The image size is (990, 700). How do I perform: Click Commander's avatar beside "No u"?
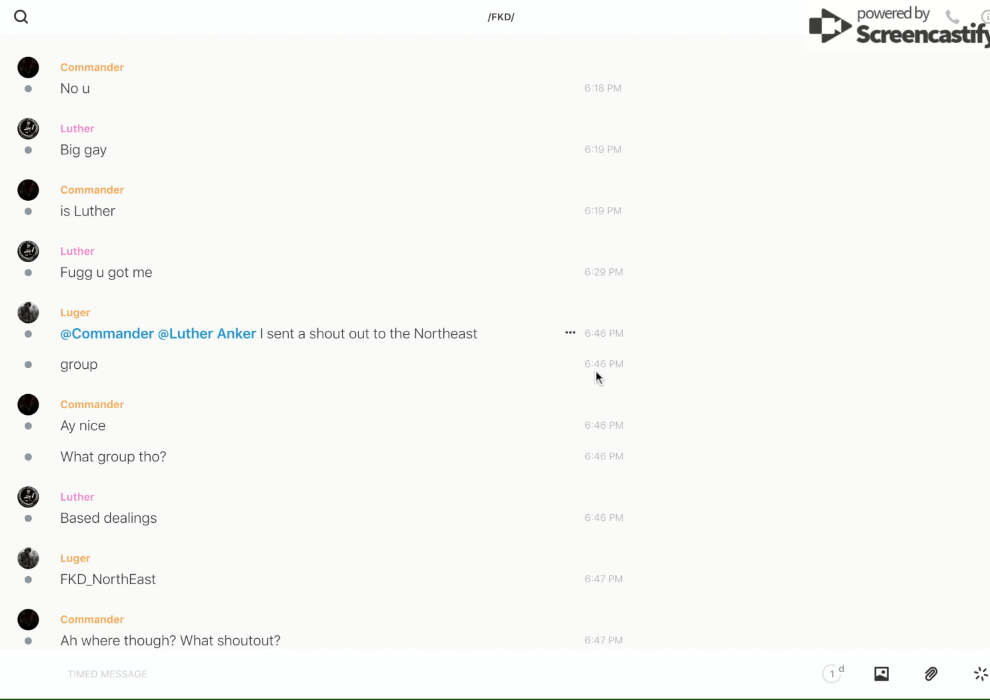[28, 68]
